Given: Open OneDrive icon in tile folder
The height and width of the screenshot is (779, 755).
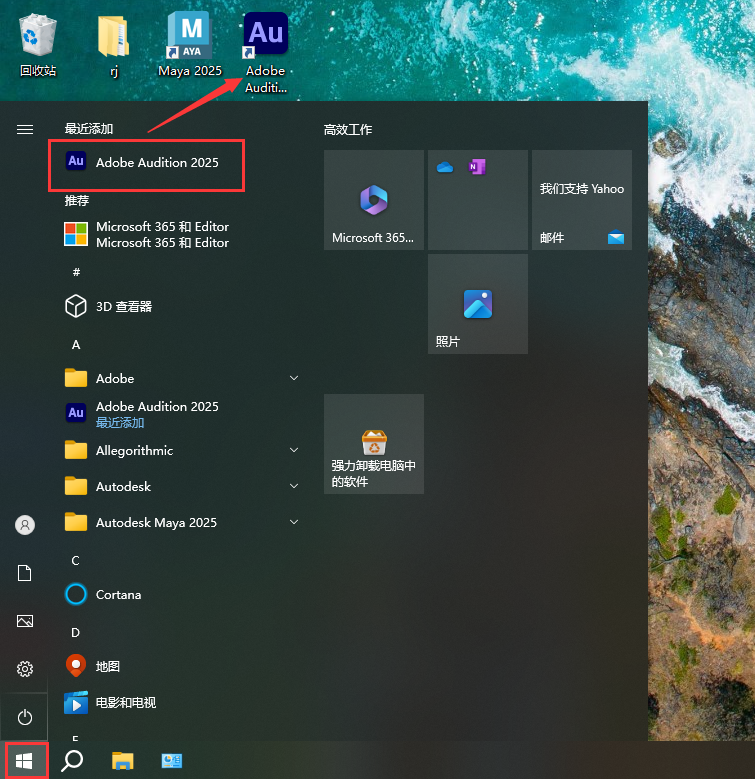Looking at the screenshot, I should pos(445,167).
